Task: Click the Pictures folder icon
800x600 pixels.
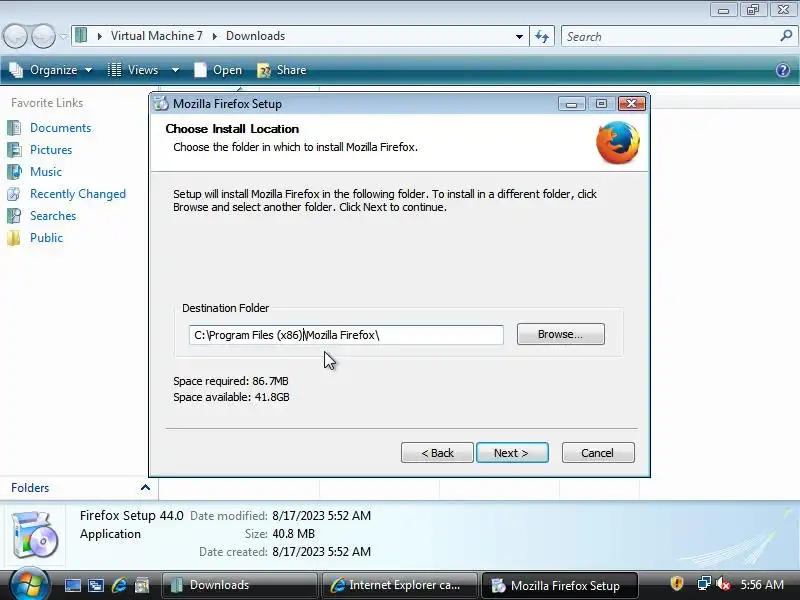Action: click(x=14, y=149)
